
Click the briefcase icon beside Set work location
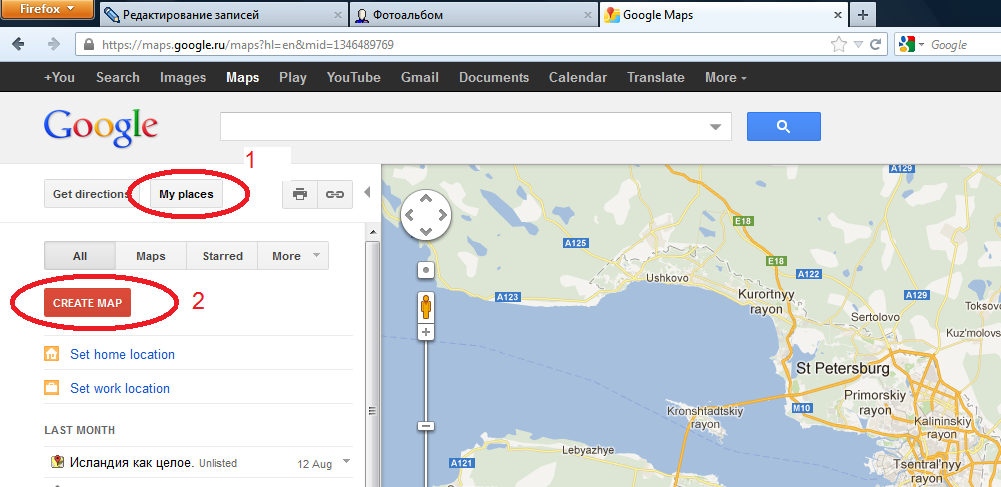(x=52, y=387)
